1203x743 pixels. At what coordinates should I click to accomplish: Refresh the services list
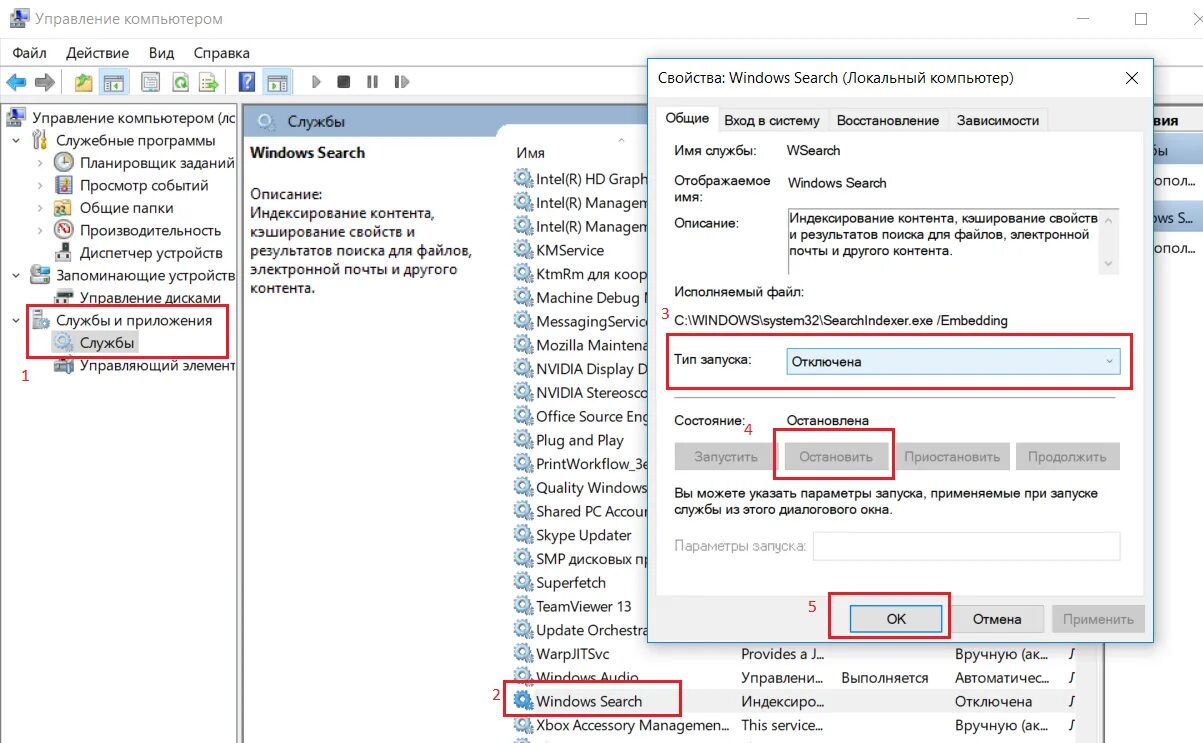(x=181, y=81)
